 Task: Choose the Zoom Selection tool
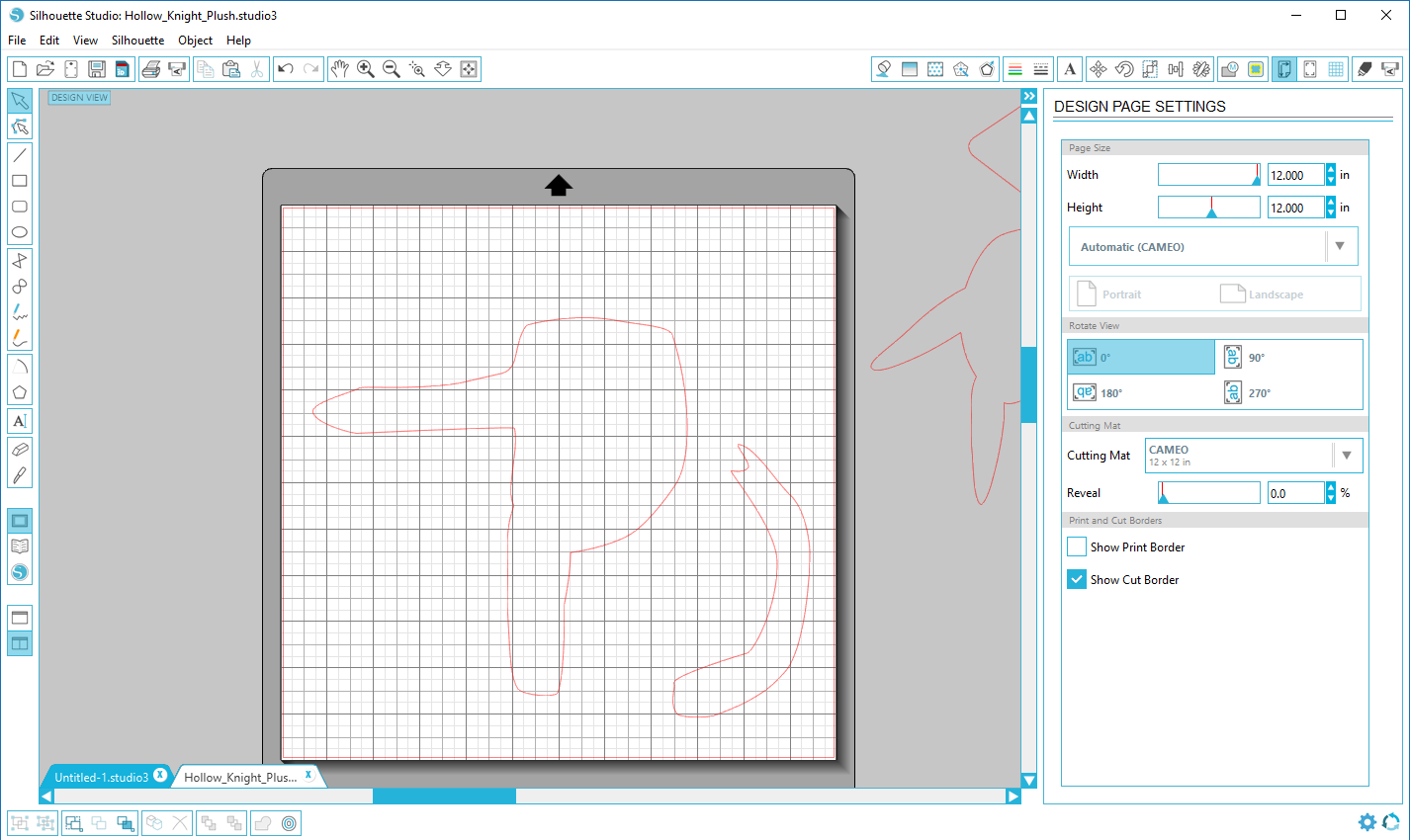[x=416, y=69]
